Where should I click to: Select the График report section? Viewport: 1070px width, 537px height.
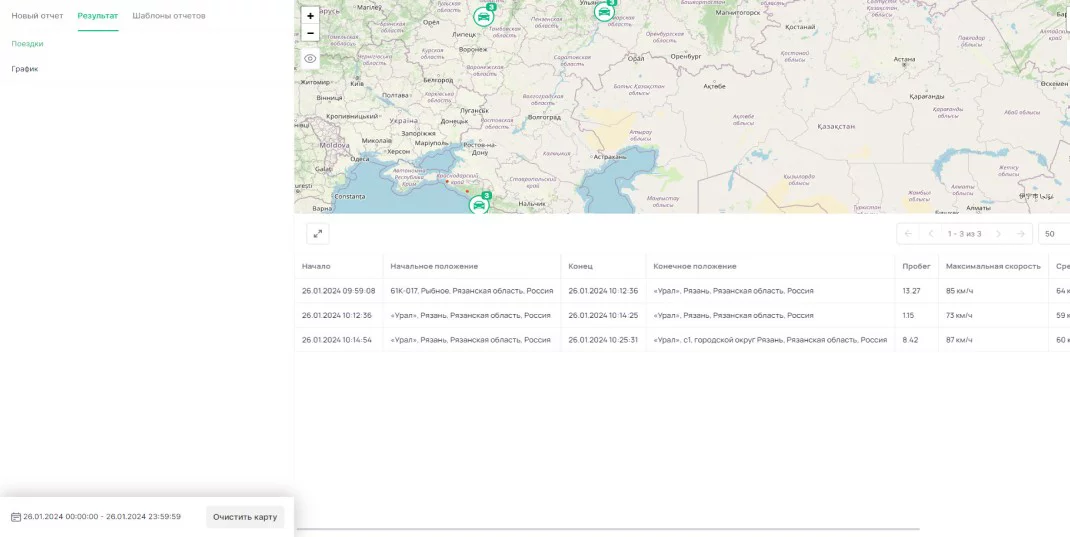point(25,69)
